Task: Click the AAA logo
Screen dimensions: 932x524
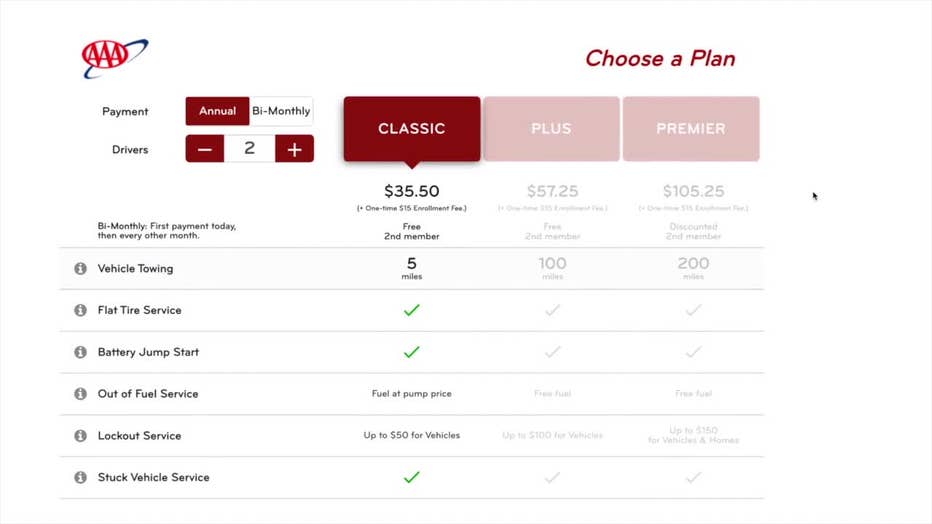Action: (115, 58)
